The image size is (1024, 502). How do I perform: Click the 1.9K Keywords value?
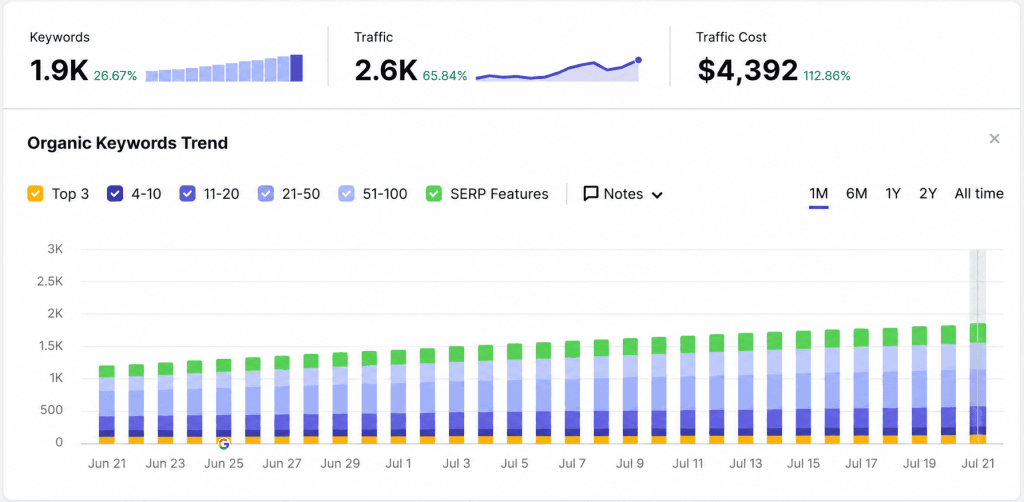tap(59, 70)
